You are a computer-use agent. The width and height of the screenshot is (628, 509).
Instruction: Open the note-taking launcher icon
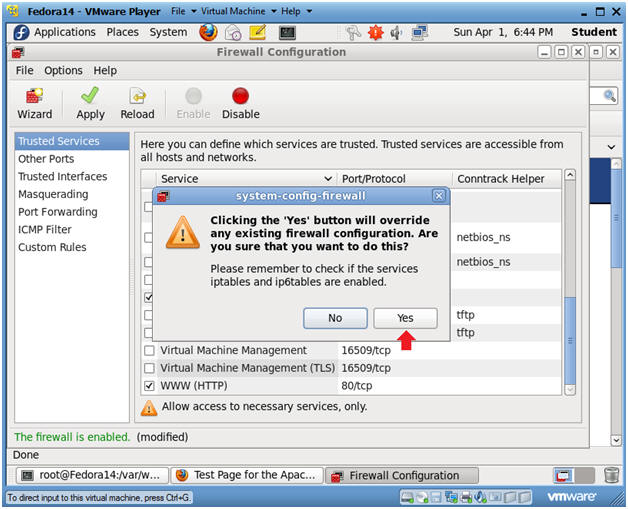tap(258, 32)
